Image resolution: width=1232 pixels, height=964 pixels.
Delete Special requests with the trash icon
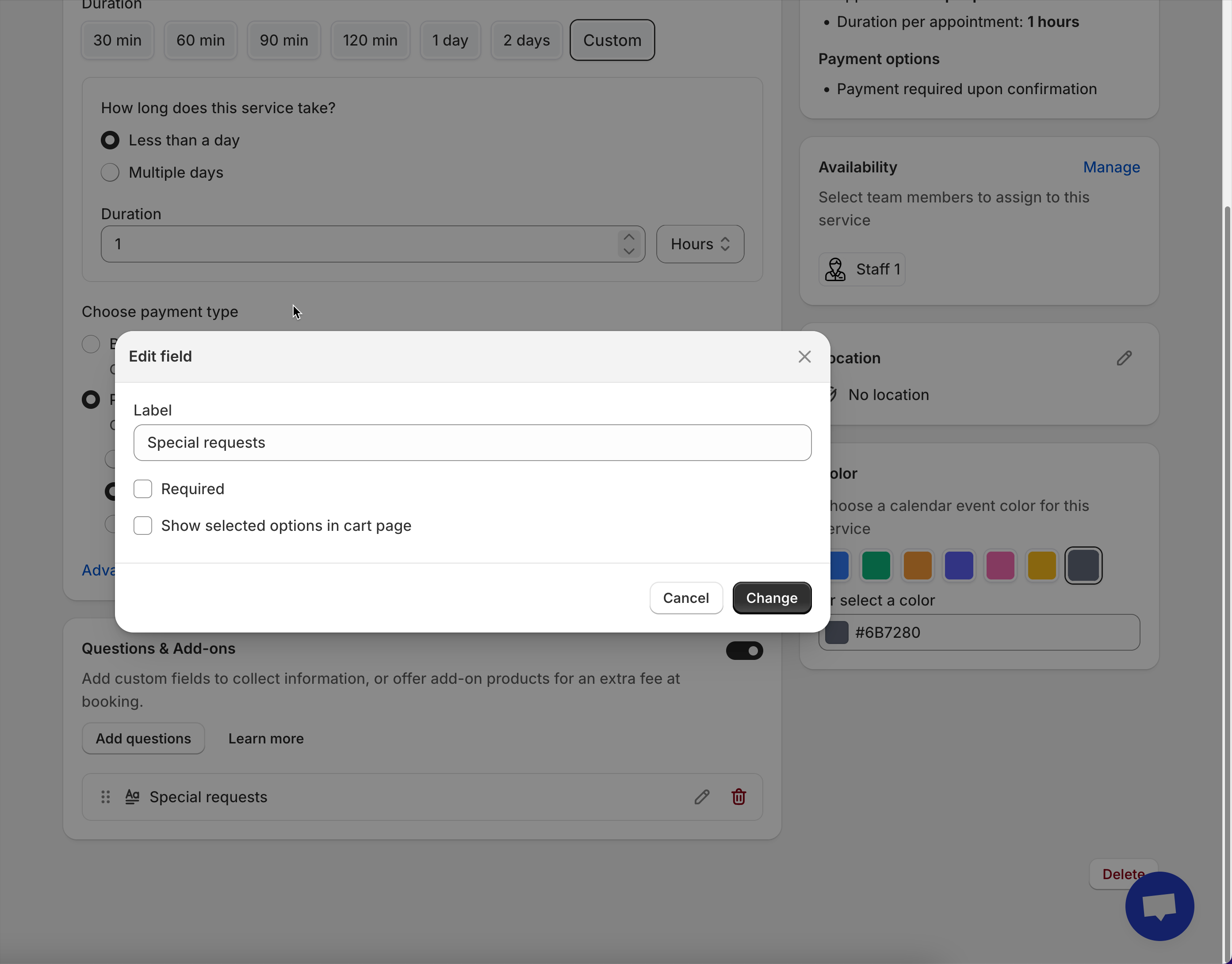point(738,796)
